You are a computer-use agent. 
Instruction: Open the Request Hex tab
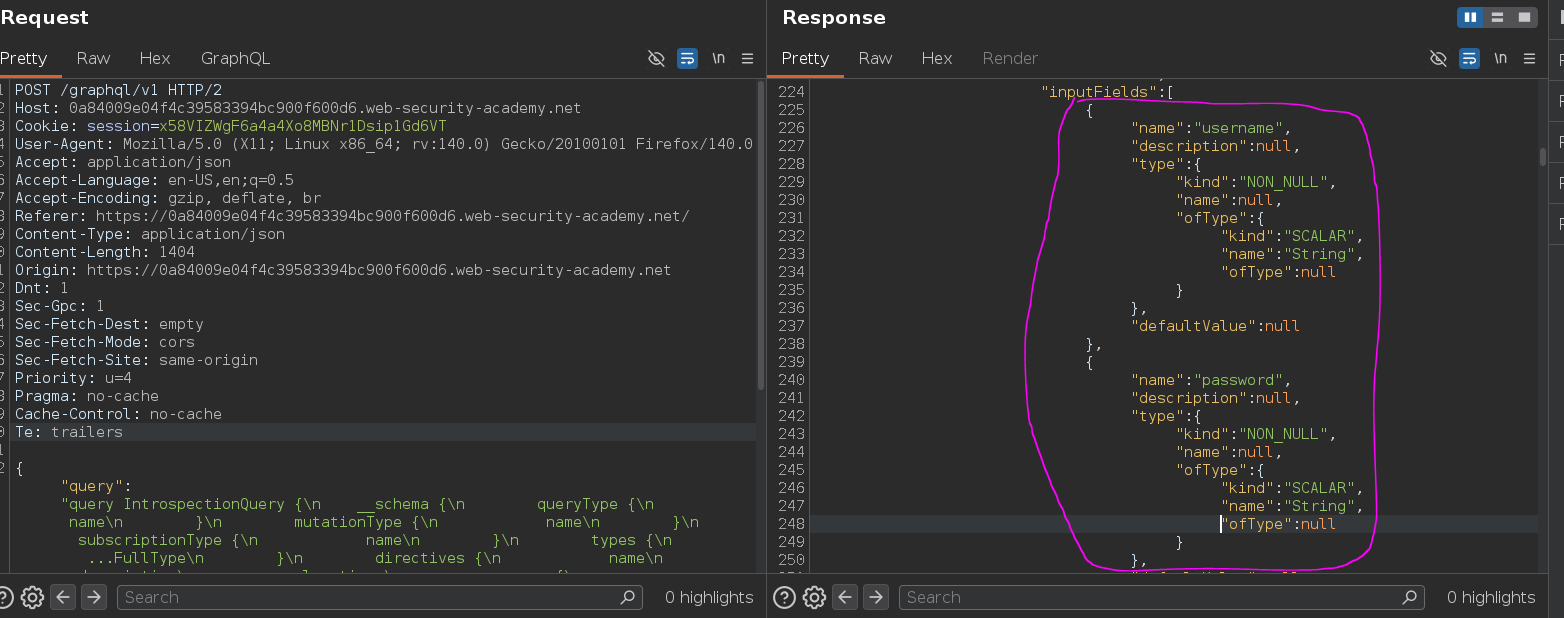coord(155,58)
